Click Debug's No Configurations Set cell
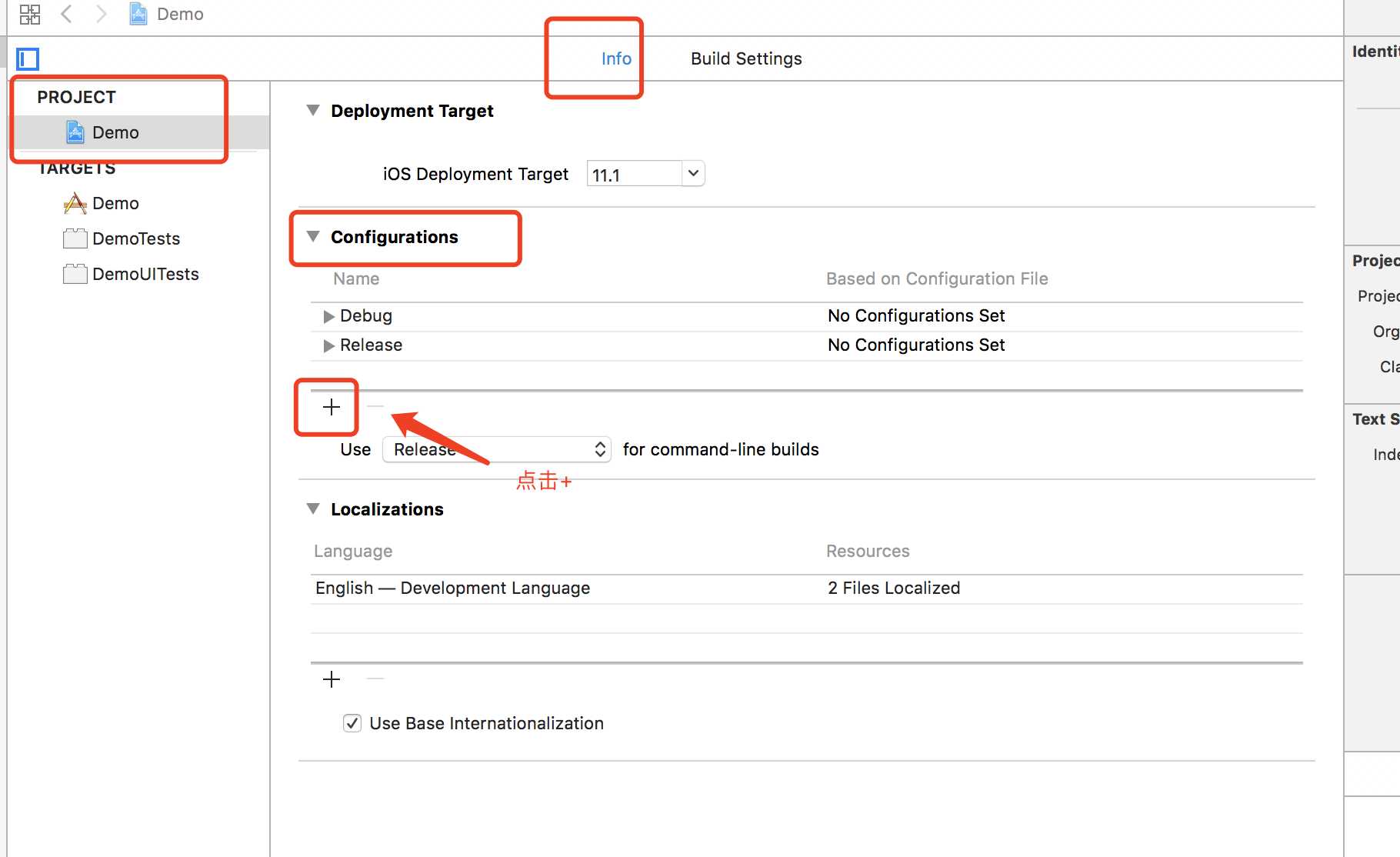Image resolution: width=1400 pixels, height=857 pixels. coord(916,315)
